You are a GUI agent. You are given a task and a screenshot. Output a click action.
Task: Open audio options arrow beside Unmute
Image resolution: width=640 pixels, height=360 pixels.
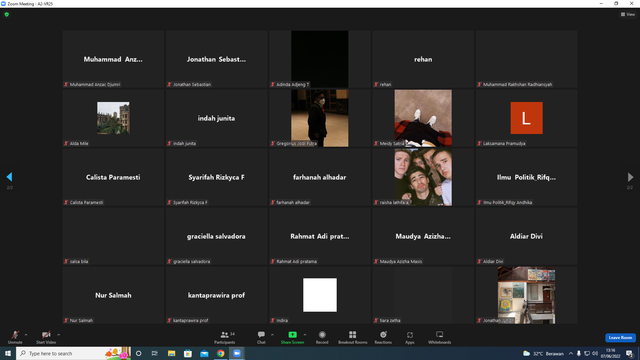coord(26,335)
